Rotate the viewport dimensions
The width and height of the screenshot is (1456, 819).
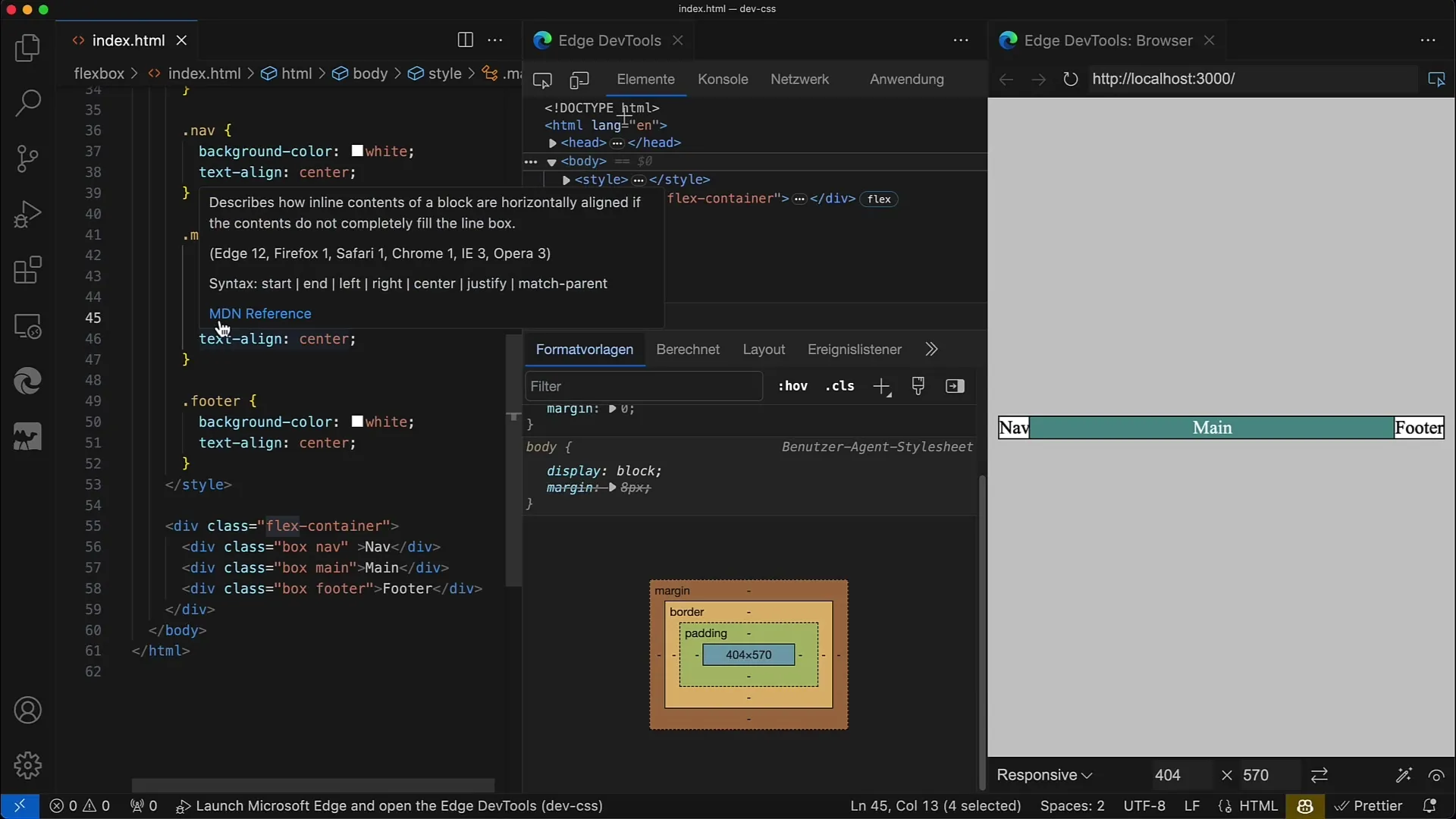1319,775
